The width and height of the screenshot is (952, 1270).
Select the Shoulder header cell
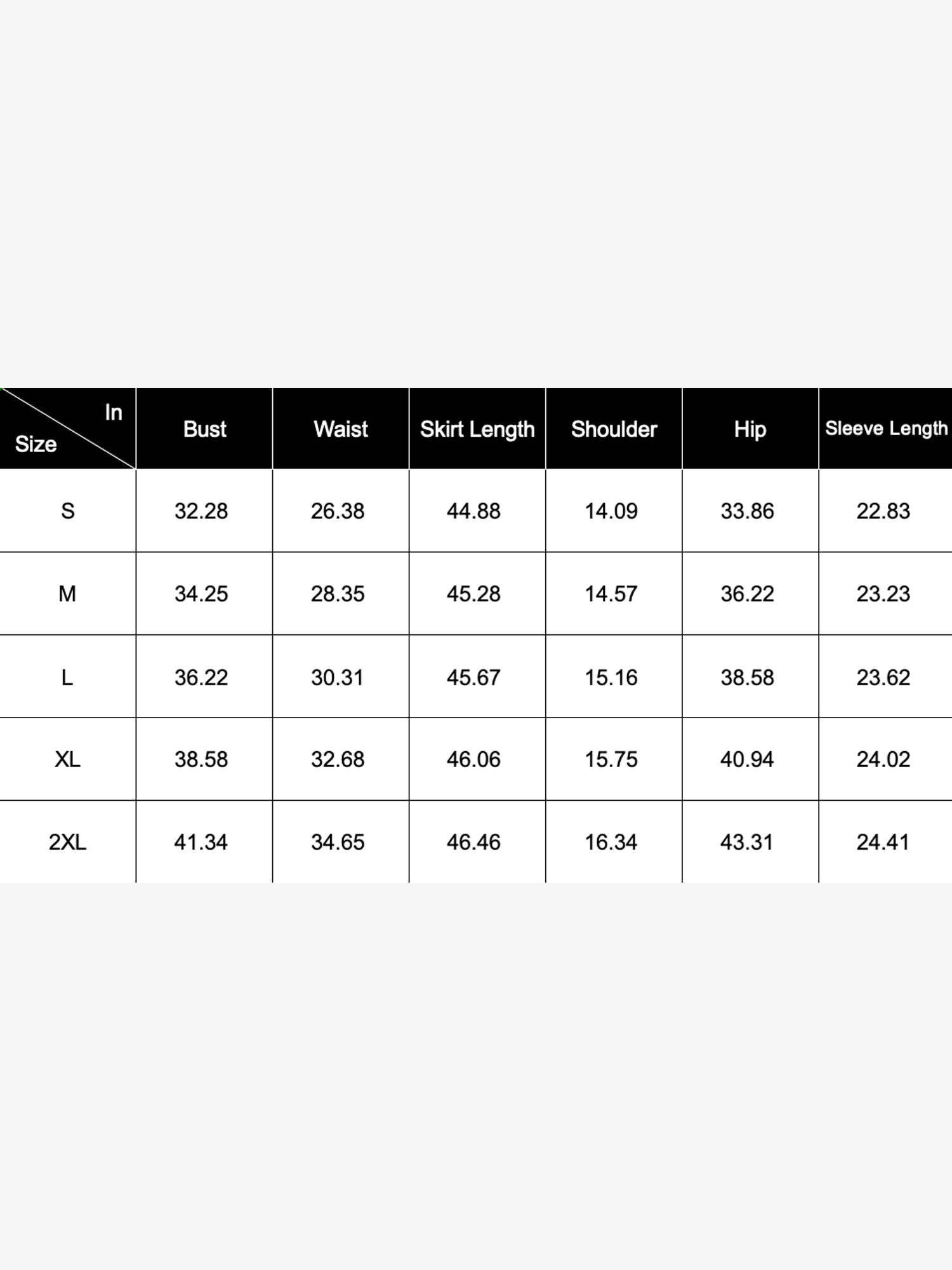tap(614, 429)
